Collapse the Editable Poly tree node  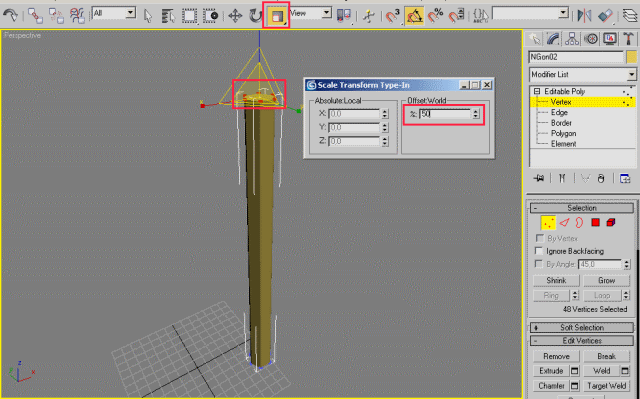(537, 91)
